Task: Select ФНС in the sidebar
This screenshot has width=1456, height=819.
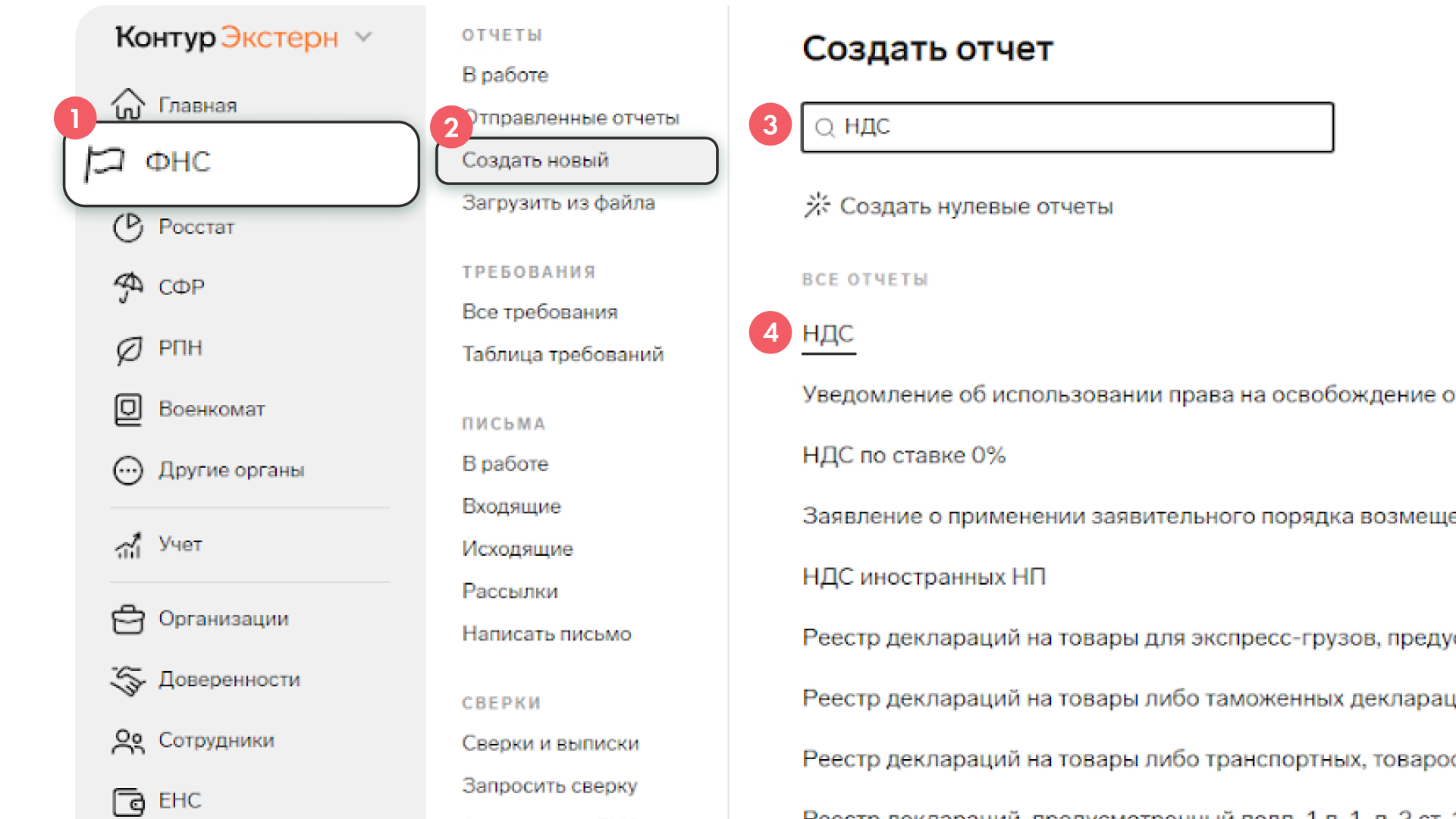Action: 241,163
